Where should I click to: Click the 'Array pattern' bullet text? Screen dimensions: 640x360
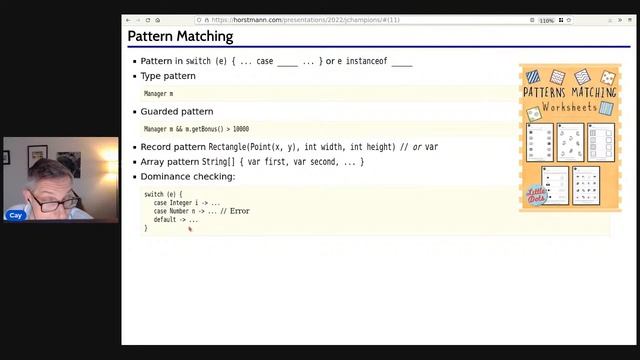click(x=252, y=162)
